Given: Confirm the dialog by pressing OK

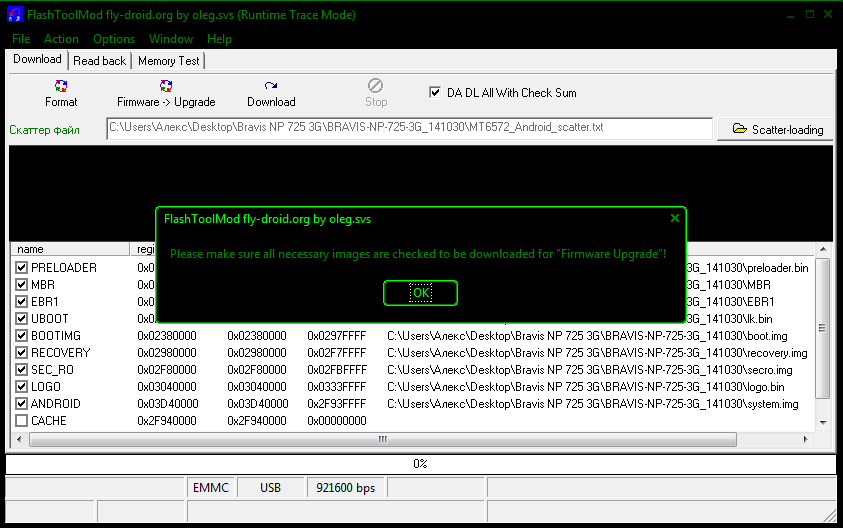Looking at the screenshot, I should 420,293.
